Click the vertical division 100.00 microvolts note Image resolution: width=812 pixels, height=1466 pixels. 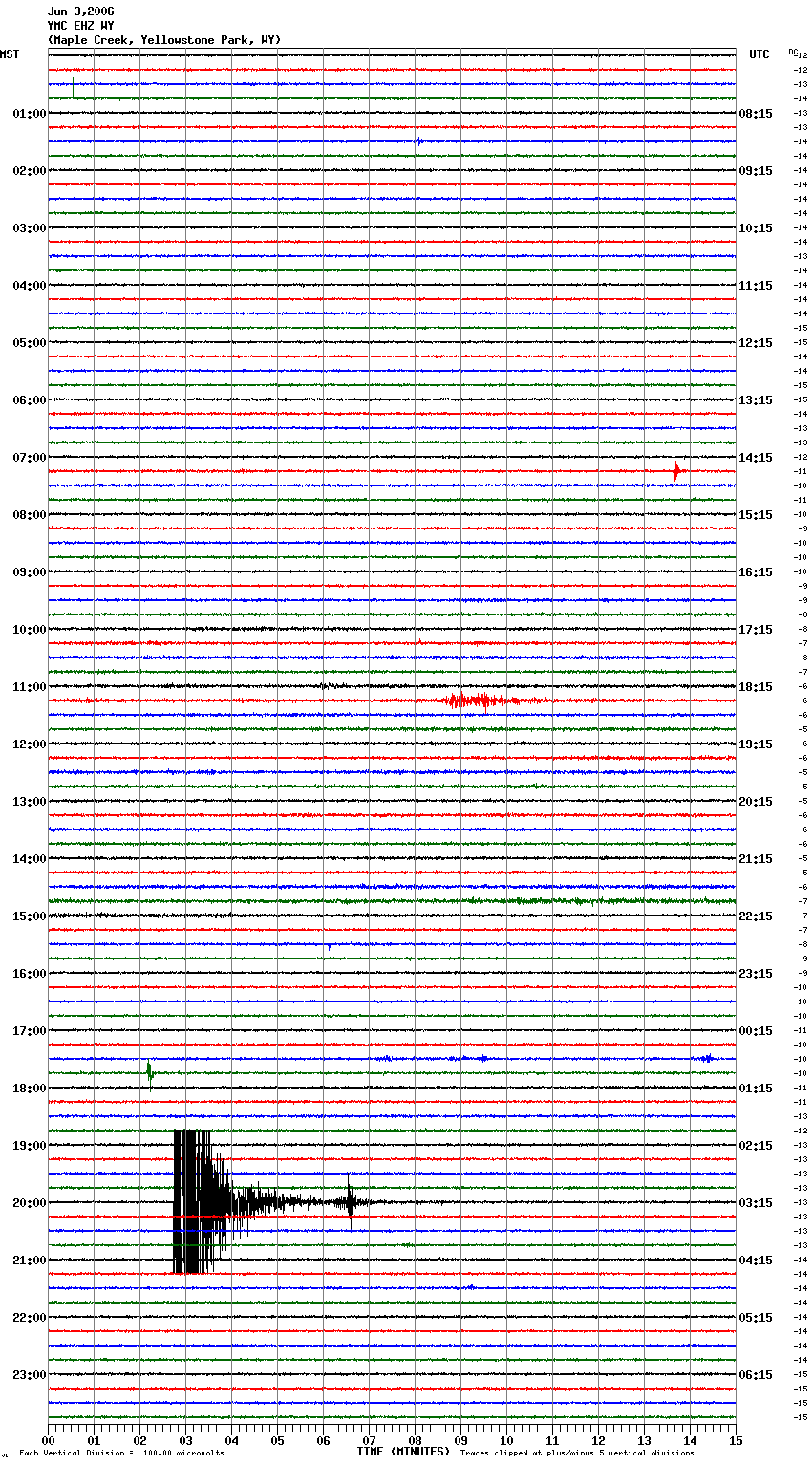pos(121,1454)
